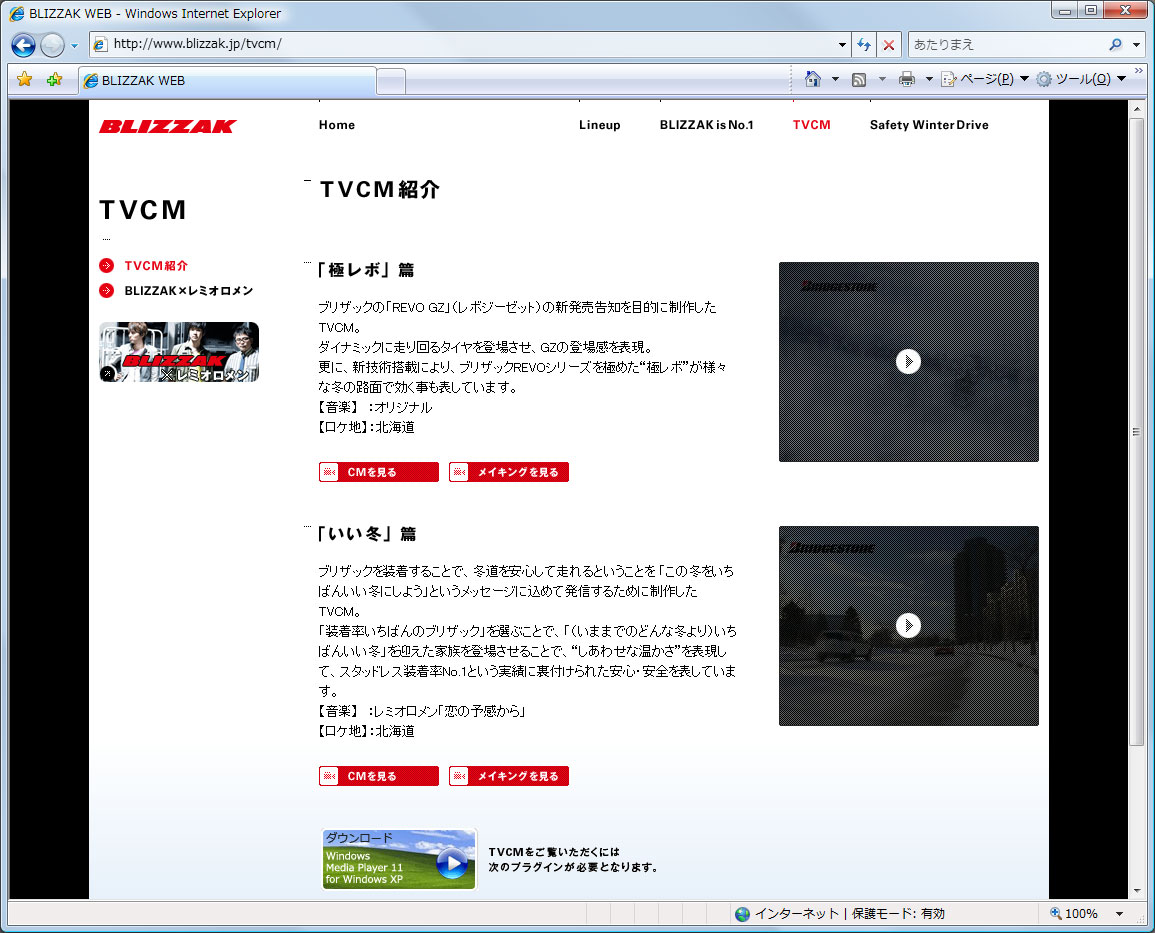Open the recent pages dropdown beside Forward
The image size is (1155, 933).
[74, 46]
